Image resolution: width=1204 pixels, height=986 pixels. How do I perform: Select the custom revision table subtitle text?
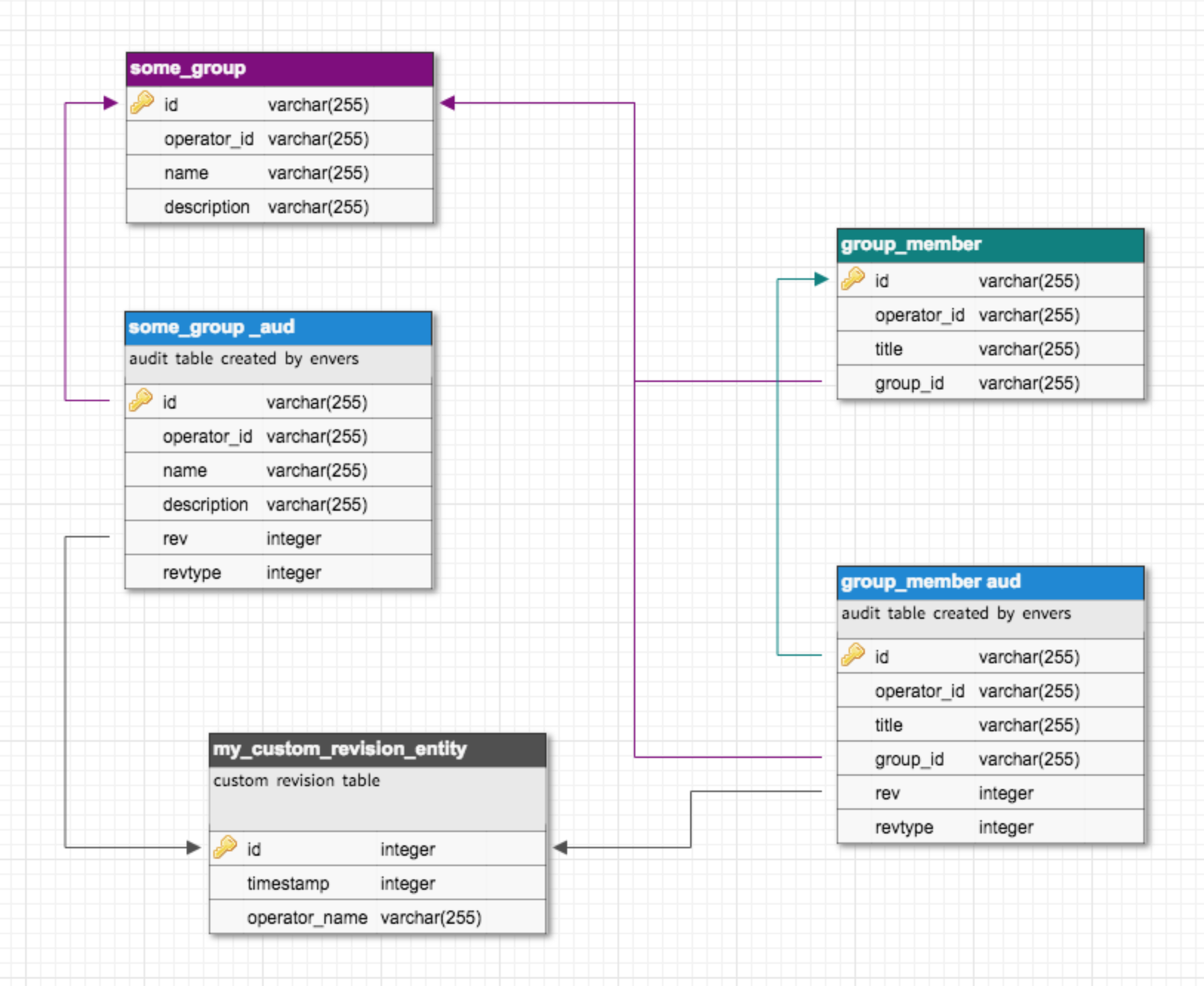296,779
